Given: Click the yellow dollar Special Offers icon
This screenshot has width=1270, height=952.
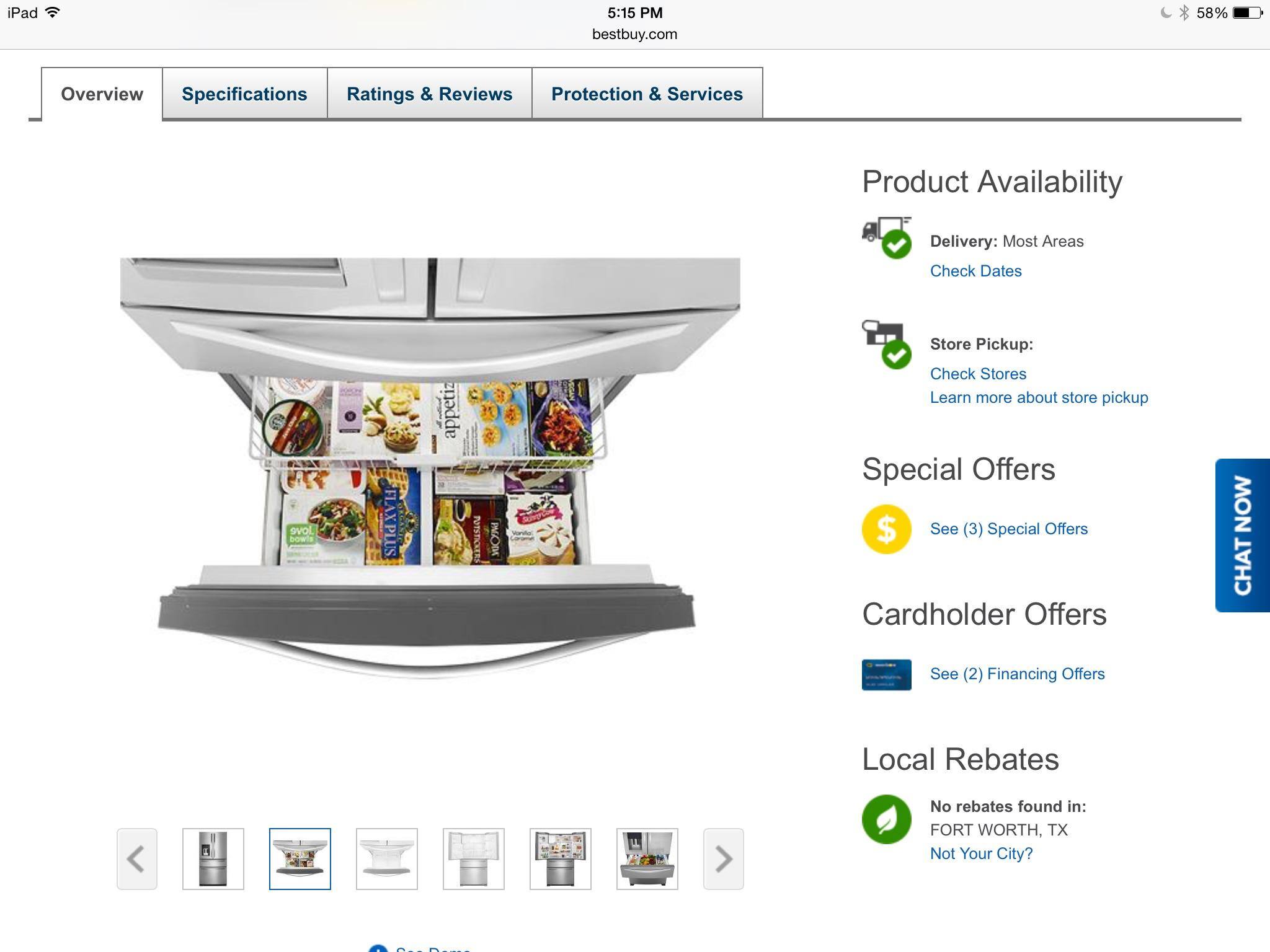Looking at the screenshot, I should pos(887,529).
